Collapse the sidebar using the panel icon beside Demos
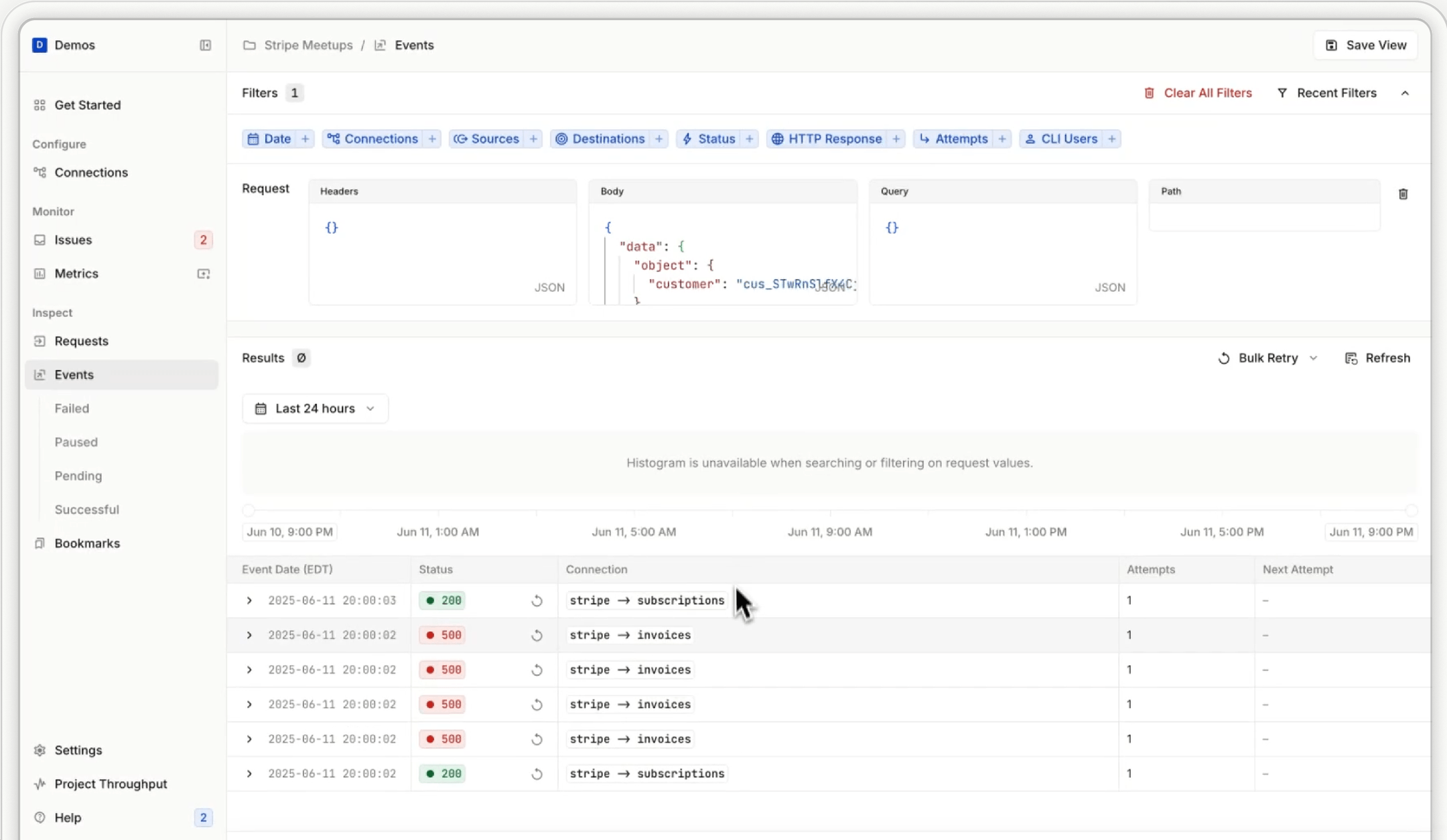Viewport: 1447px width, 840px height. tap(205, 45)
